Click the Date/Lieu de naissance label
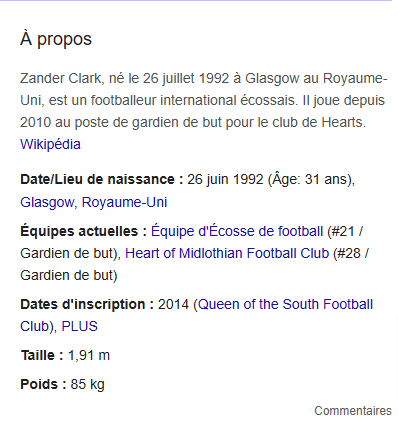The image size is (398, 430). [102, 179]
